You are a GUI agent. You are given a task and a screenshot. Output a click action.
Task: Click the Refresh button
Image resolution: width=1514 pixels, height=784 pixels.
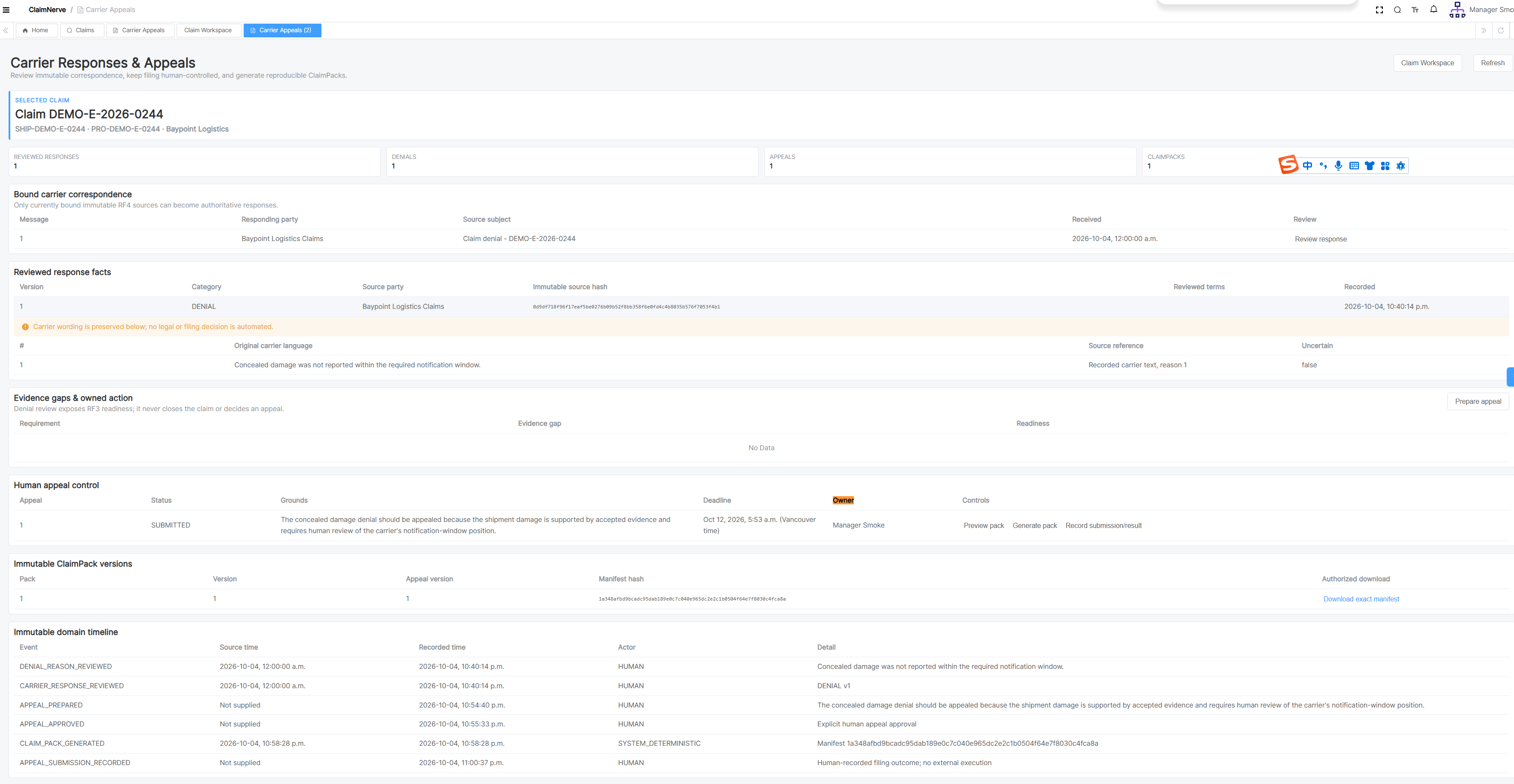click(x=1492, y=63)
